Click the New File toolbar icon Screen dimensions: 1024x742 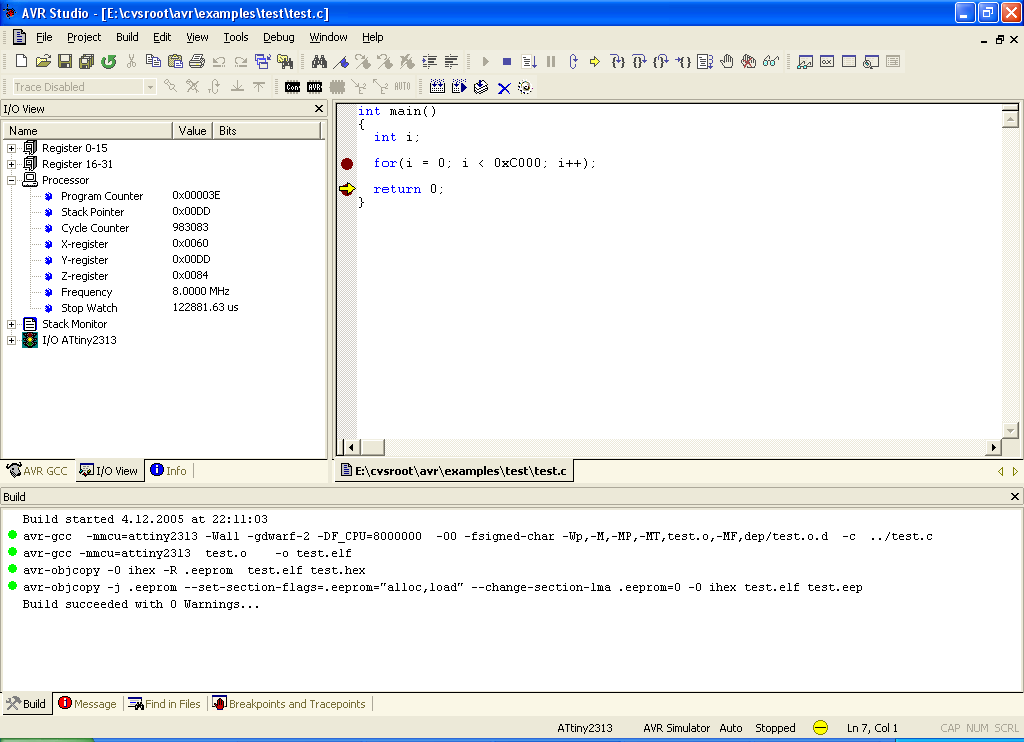(21, 62)
